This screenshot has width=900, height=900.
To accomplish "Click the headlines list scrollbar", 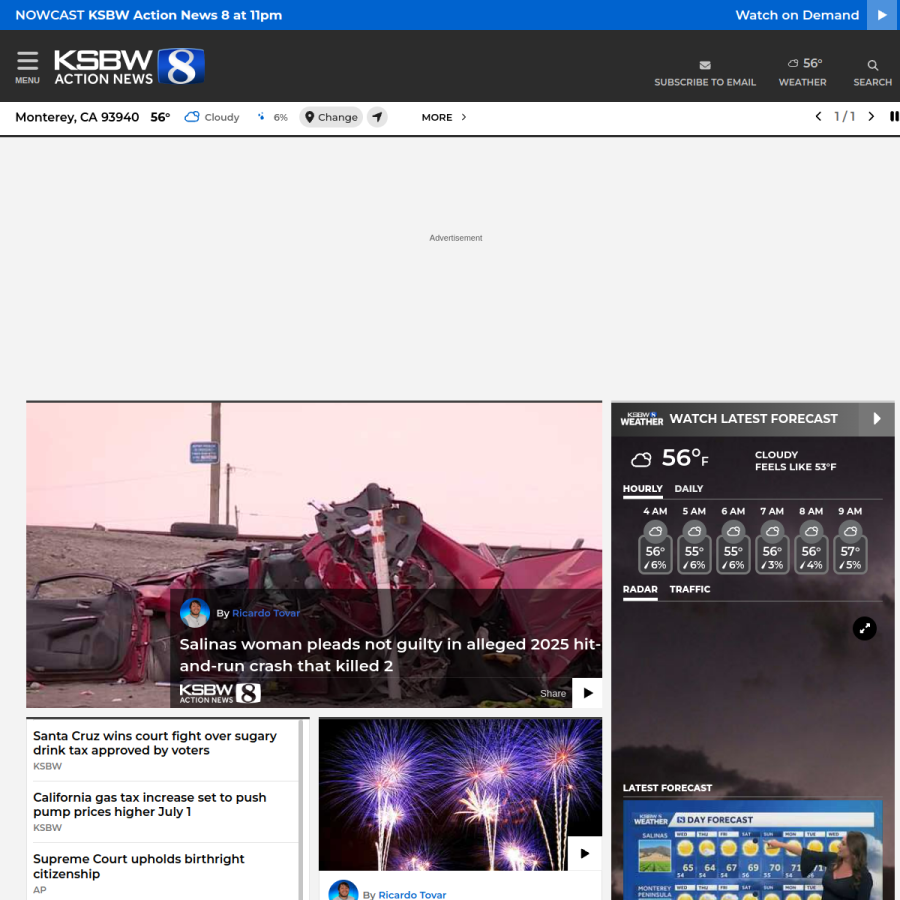I will (301, 809).
